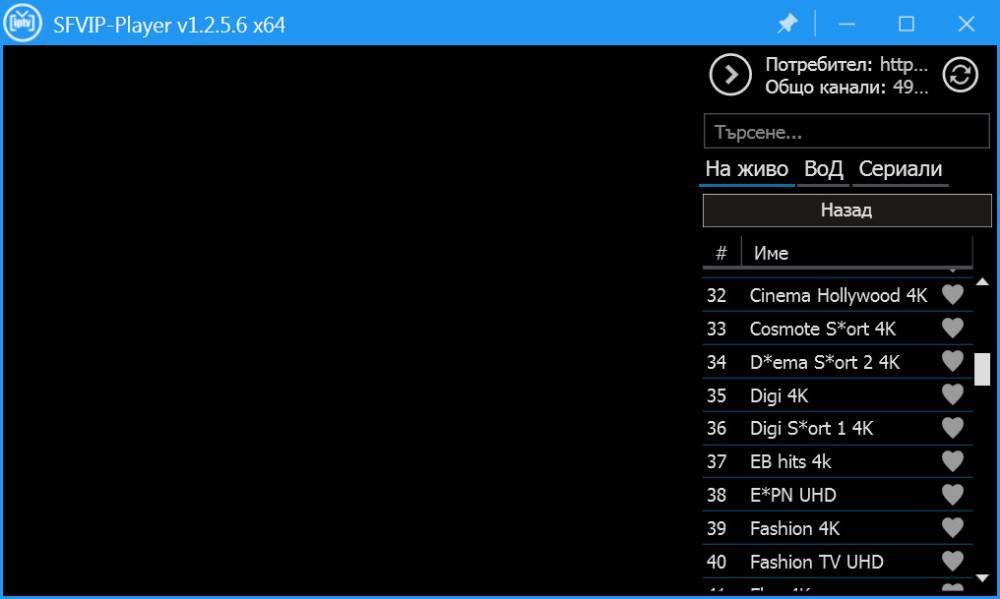Toggle favorite heart for Digi 4K

[x=953, y=394]
